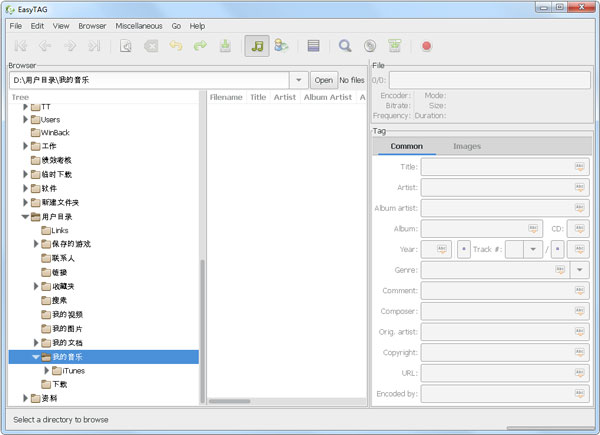Save files with the download-arrow icon
This screenshot has height=435, width=600.
[225, 46]
